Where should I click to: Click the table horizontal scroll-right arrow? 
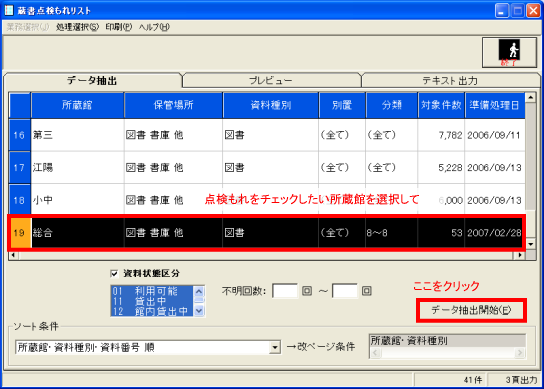tap(520, 255)
